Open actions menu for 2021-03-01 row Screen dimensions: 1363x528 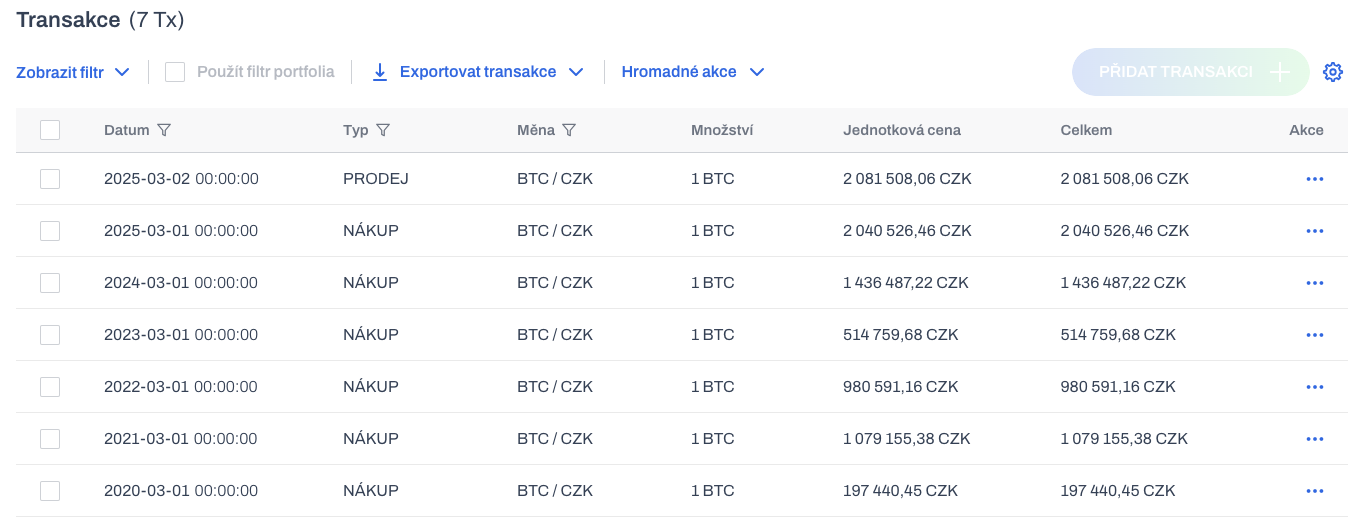1315,439
